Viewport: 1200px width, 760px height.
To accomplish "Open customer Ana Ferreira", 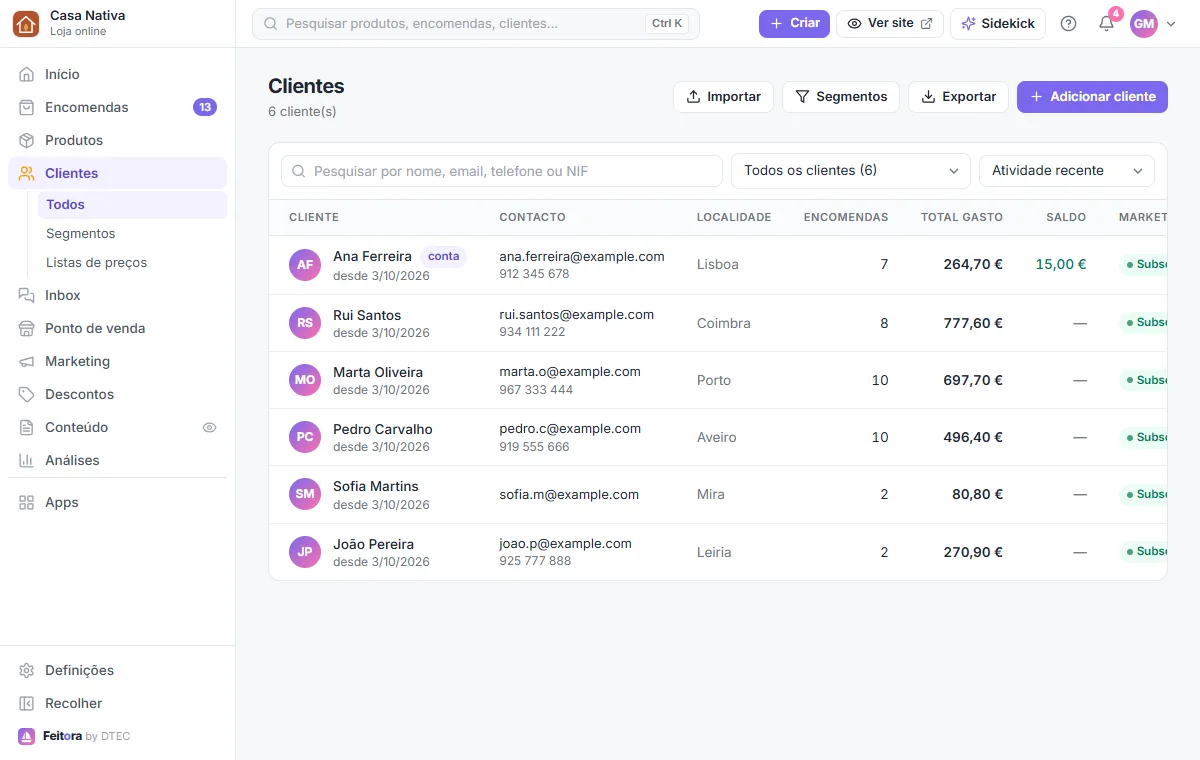I will click(372, 256).
